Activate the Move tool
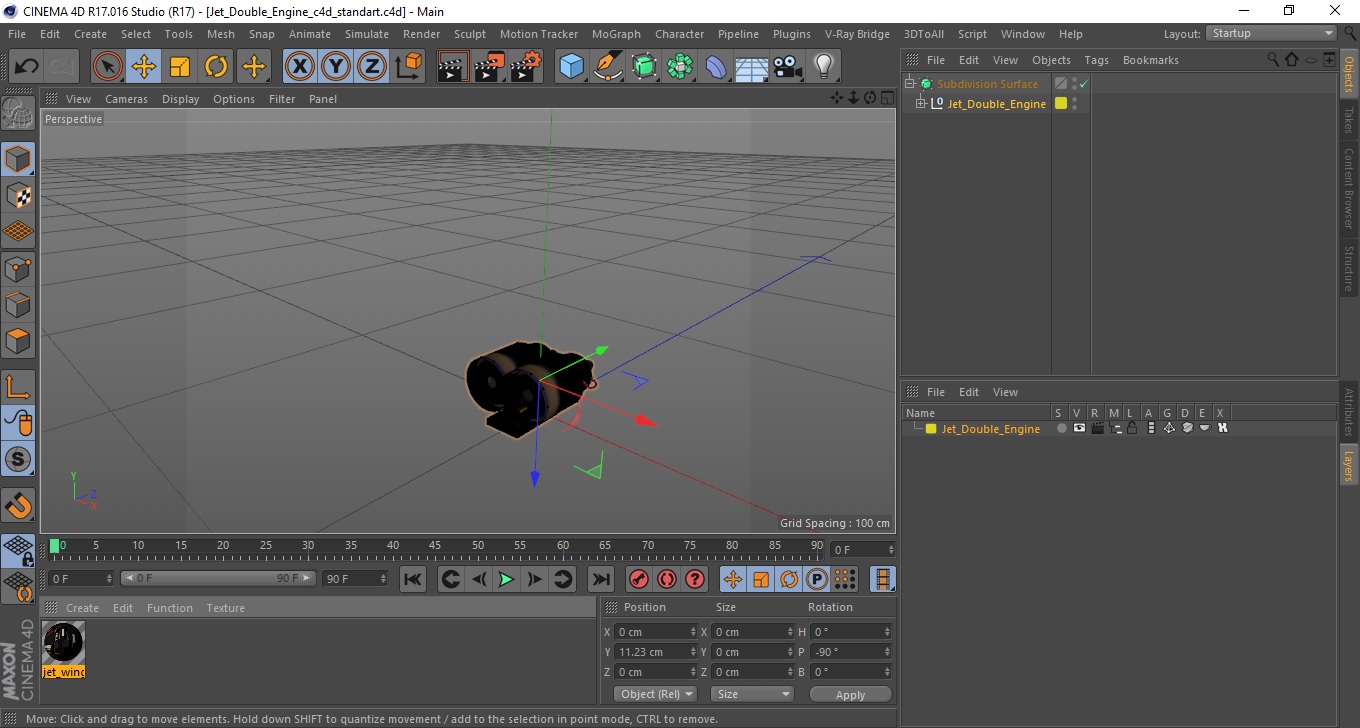The height and width of the screenshot is (728, 1360). (x=144, y=67)
